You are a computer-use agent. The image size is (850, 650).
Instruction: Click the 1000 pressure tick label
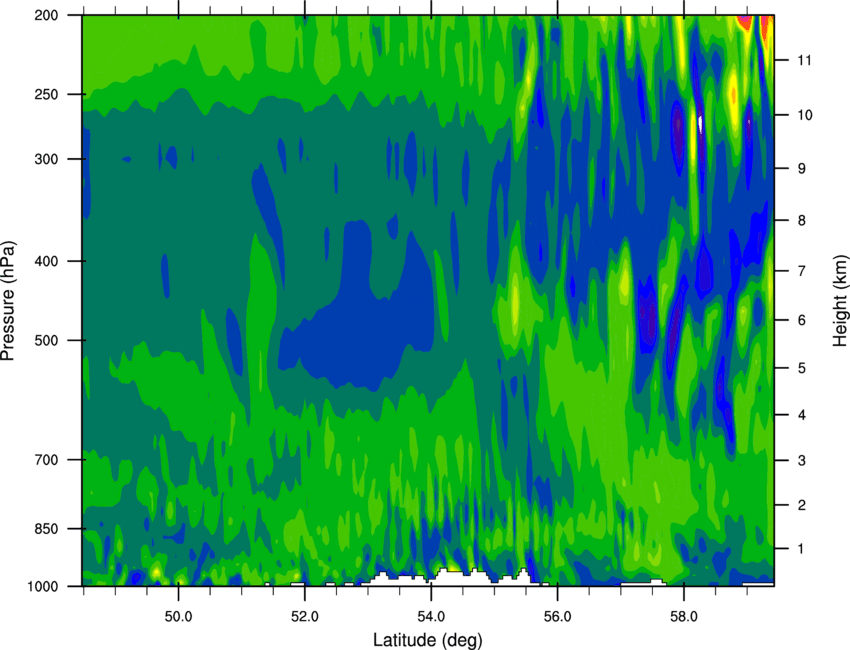[x=42, y=587]
